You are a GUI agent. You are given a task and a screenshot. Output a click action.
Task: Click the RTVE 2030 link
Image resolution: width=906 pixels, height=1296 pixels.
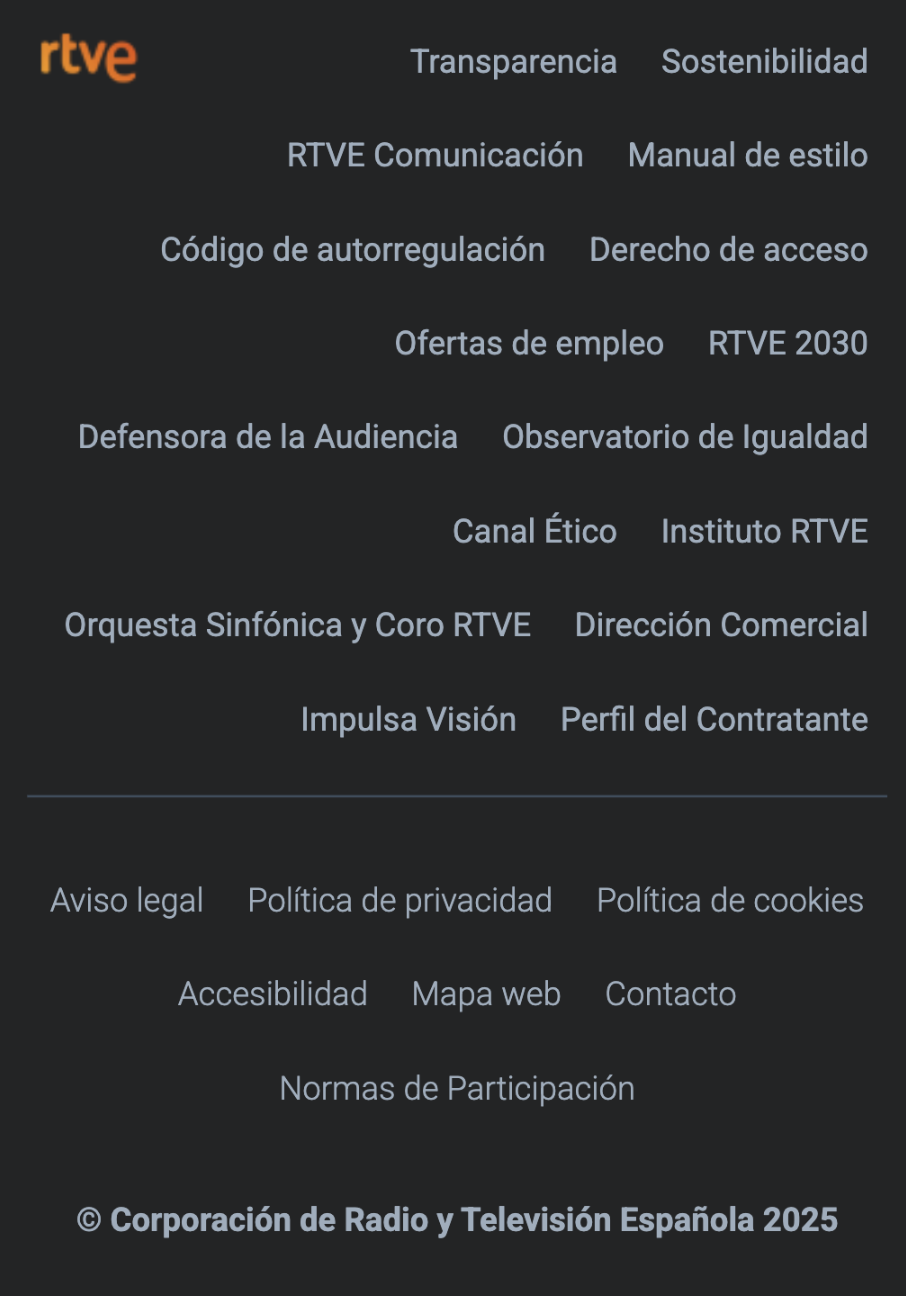click(x=787, y=344)
